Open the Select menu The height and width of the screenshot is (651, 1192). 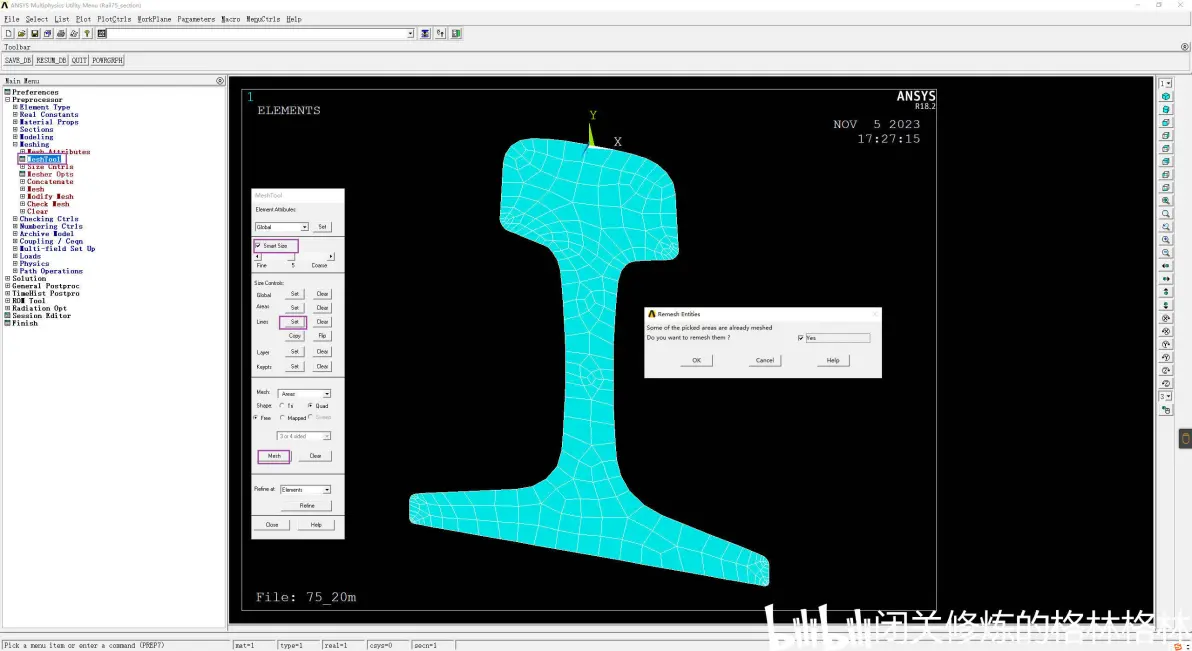36,19
